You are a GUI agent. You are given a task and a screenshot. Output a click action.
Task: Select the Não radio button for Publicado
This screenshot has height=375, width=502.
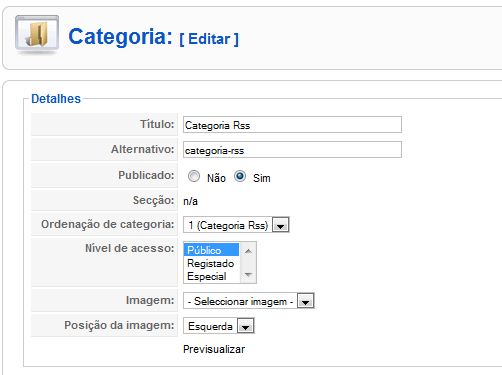coord(194,176)
